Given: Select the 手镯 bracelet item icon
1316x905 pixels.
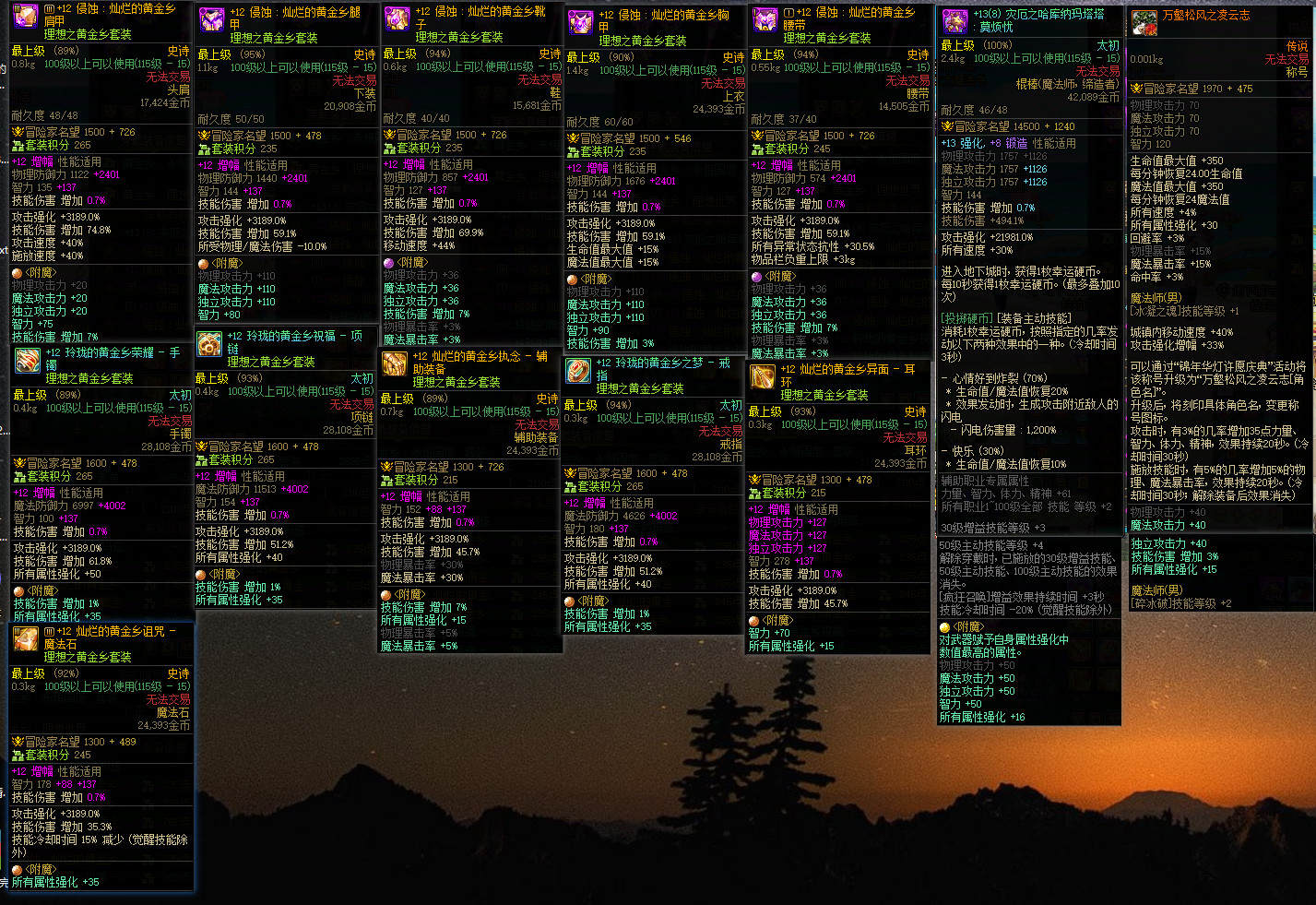Looking at the screenshot, I should (28, 361).
